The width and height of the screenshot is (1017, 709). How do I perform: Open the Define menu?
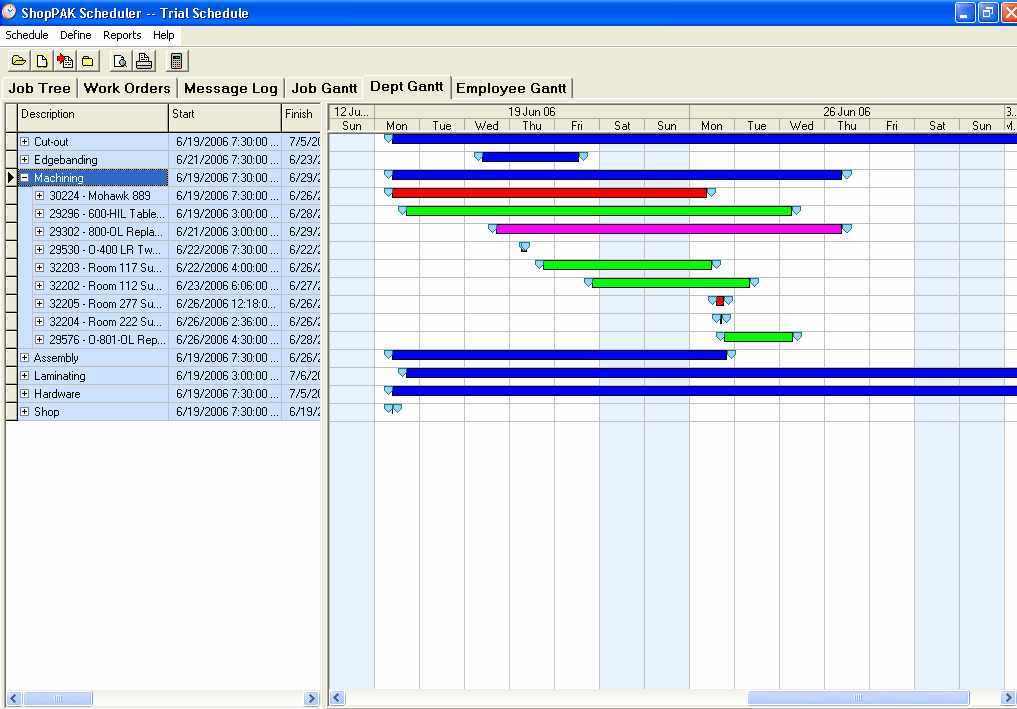(x=76, y=35)
